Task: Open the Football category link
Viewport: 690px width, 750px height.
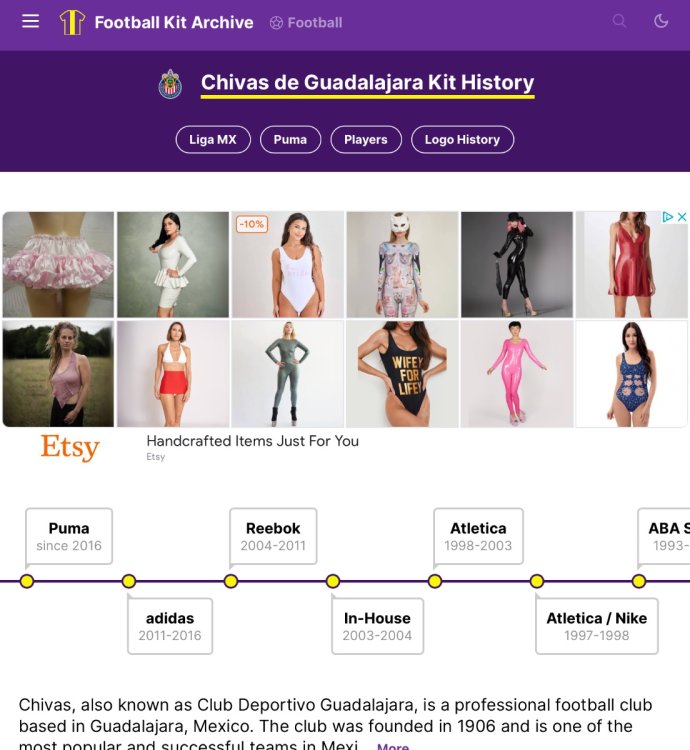Action: click(x=306, y=22)
